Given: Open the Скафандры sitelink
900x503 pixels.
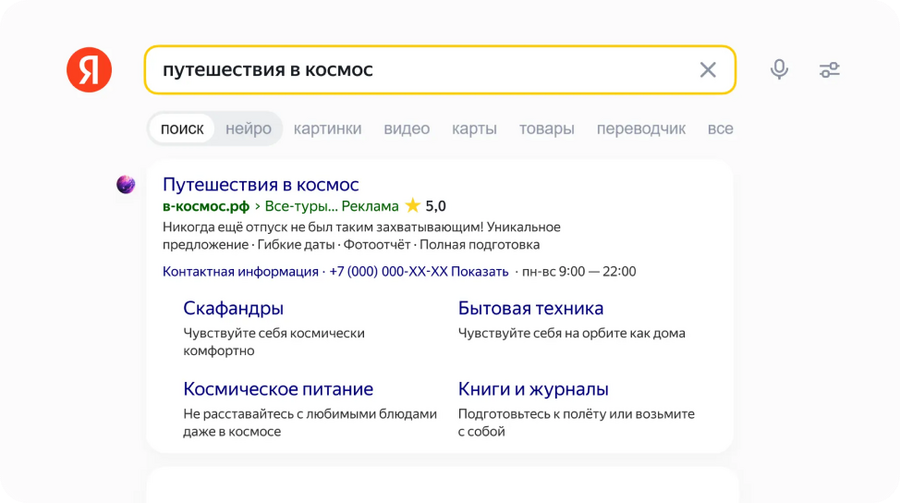Looking at the screenshot, I should [233, 308].
